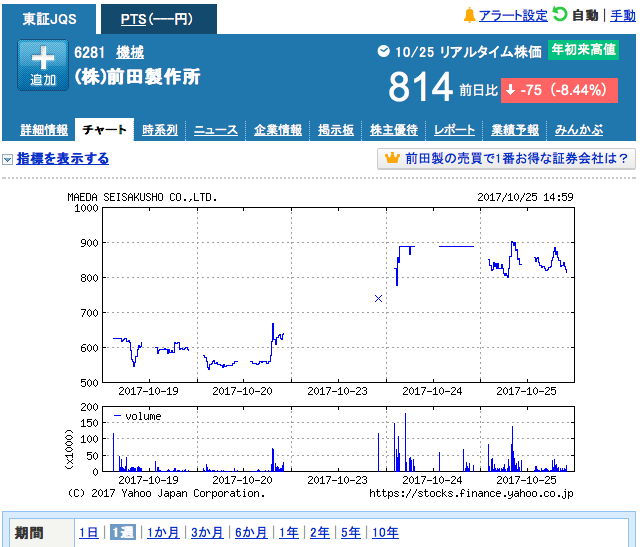Switch to PTS tab
Viewport: 643px width, 547px height.
tap(159, 19)
